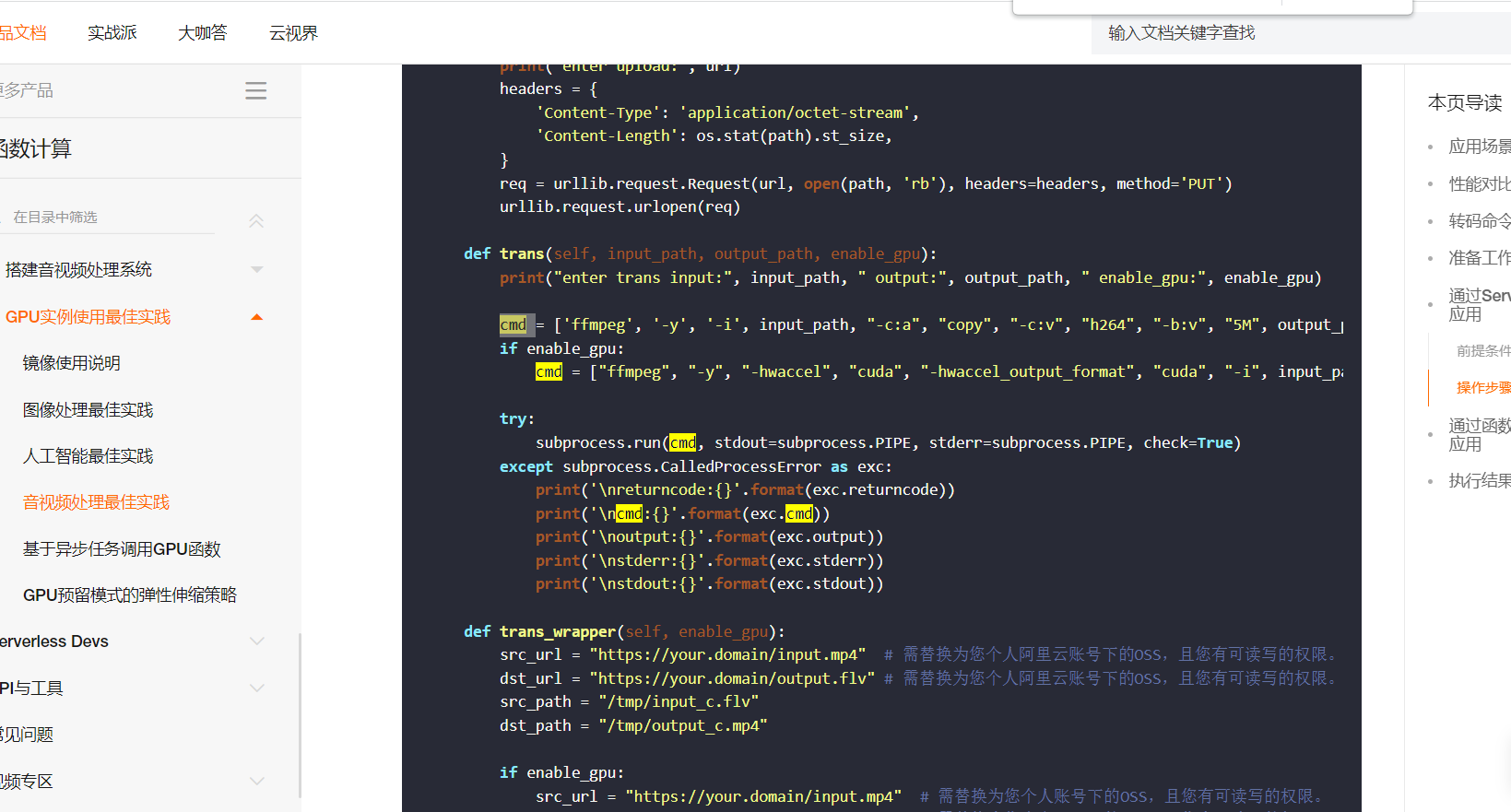Collapse the directory filter double-chevron icon
The image size is (1511, 812).
tap(256, 219)
